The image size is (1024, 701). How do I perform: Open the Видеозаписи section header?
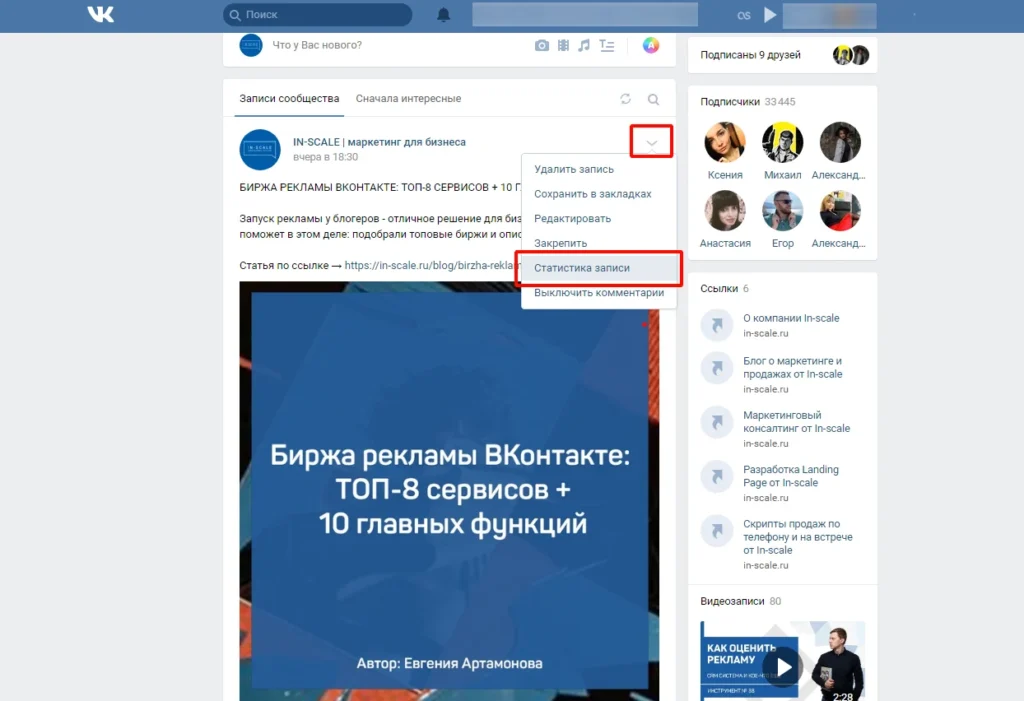pyautogui.click(x=740, y=601)
